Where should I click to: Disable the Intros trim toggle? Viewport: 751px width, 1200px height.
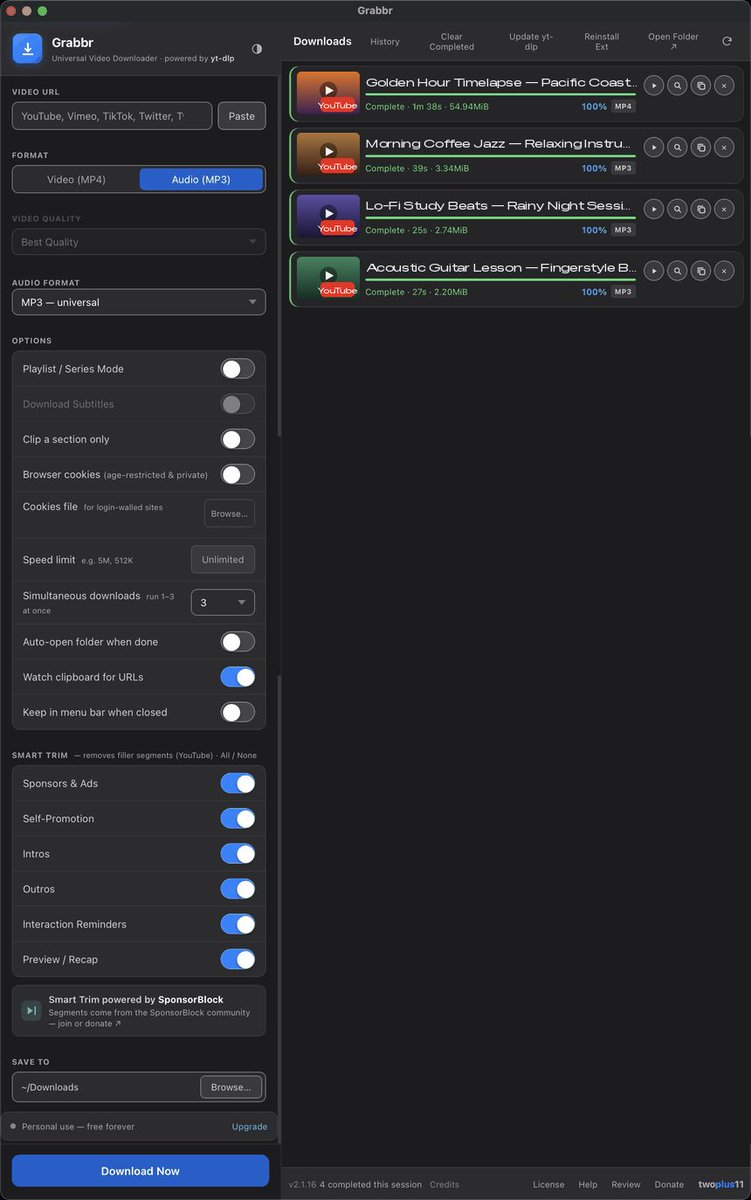(238, 854)
